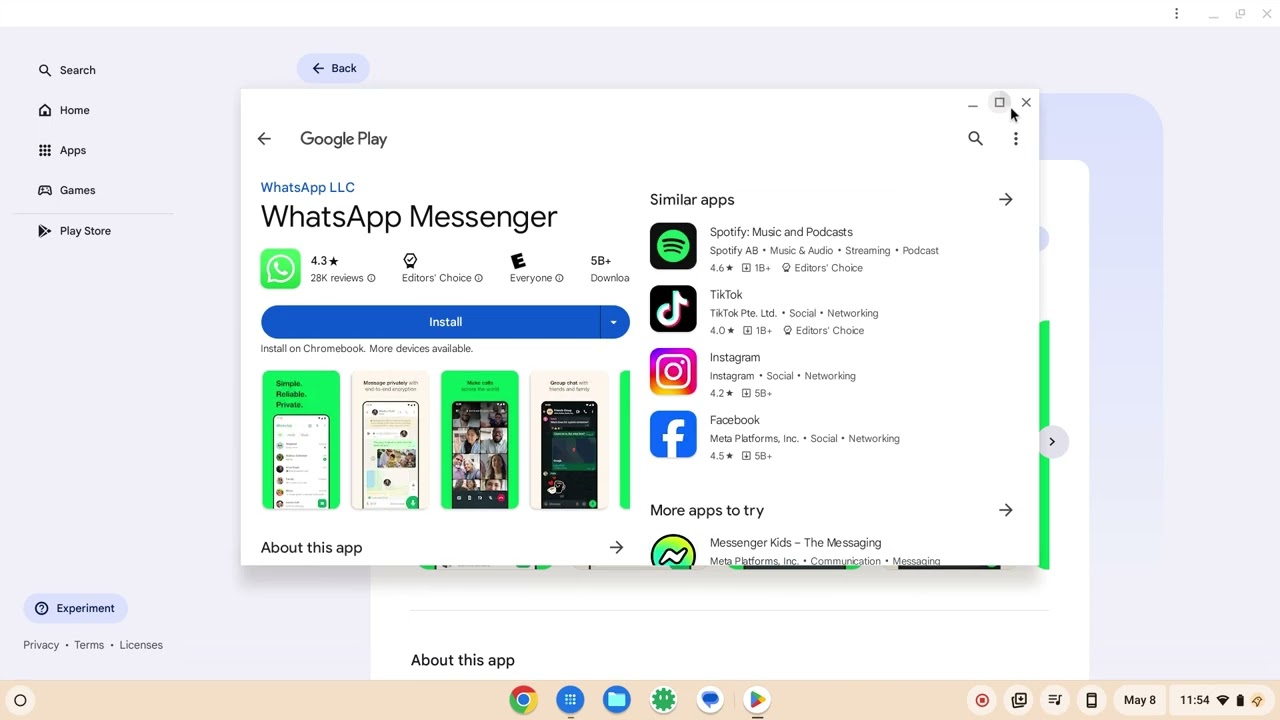Select Apps in left sidebar

(x=62, y=150)
